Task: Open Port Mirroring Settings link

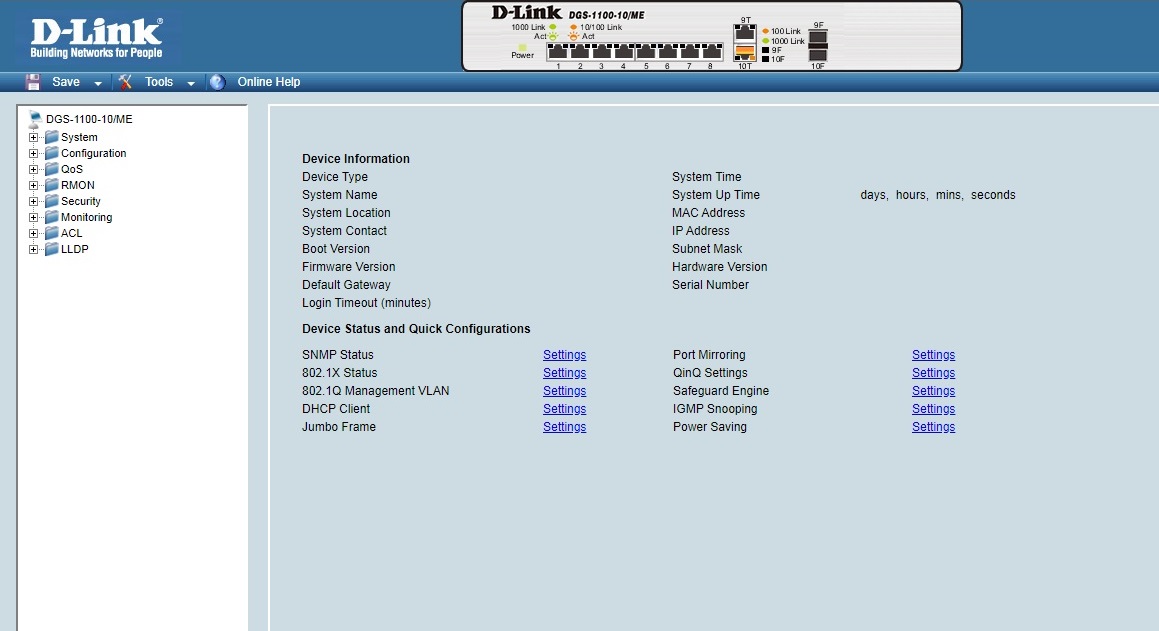Action: [933, 355]
